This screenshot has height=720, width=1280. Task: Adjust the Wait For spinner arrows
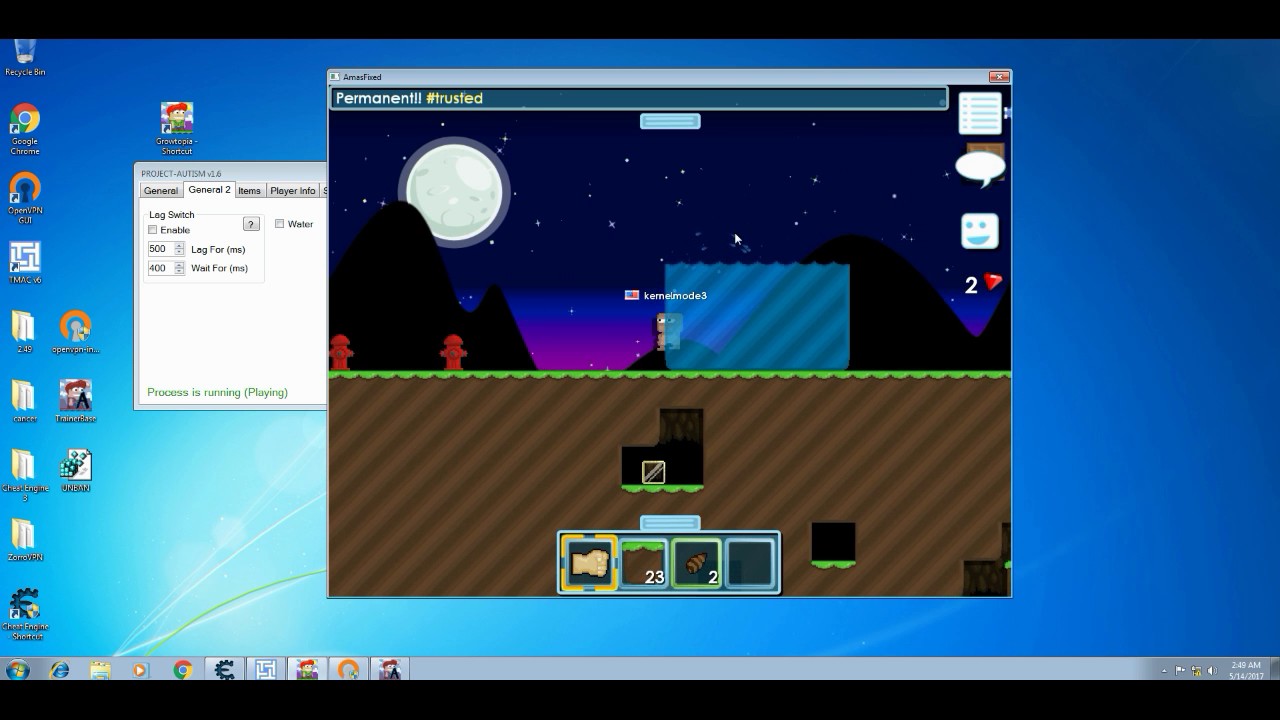pos(180,268)
